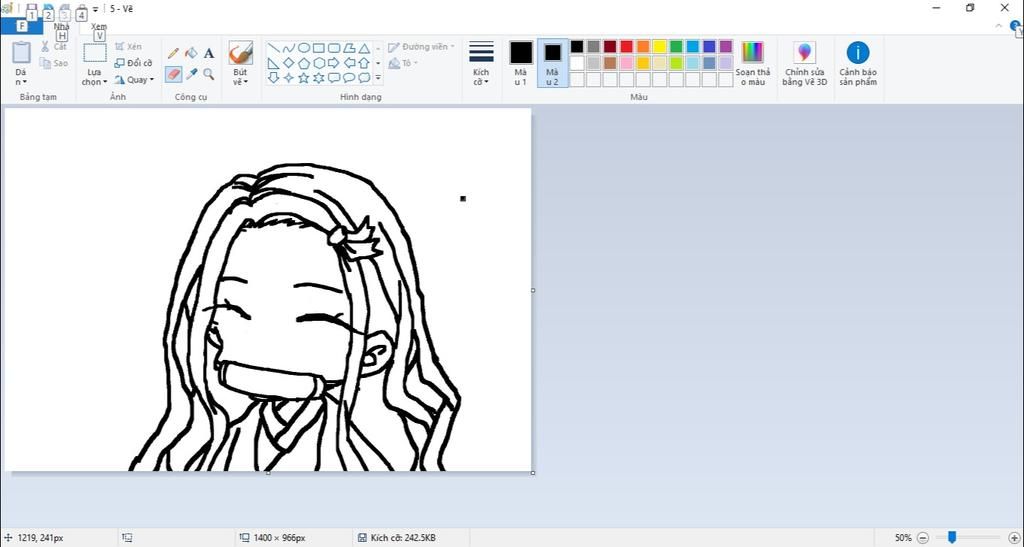Expand the Lựa chọn dropdown arrow
1024x547 pixels.
pos(104,82)
